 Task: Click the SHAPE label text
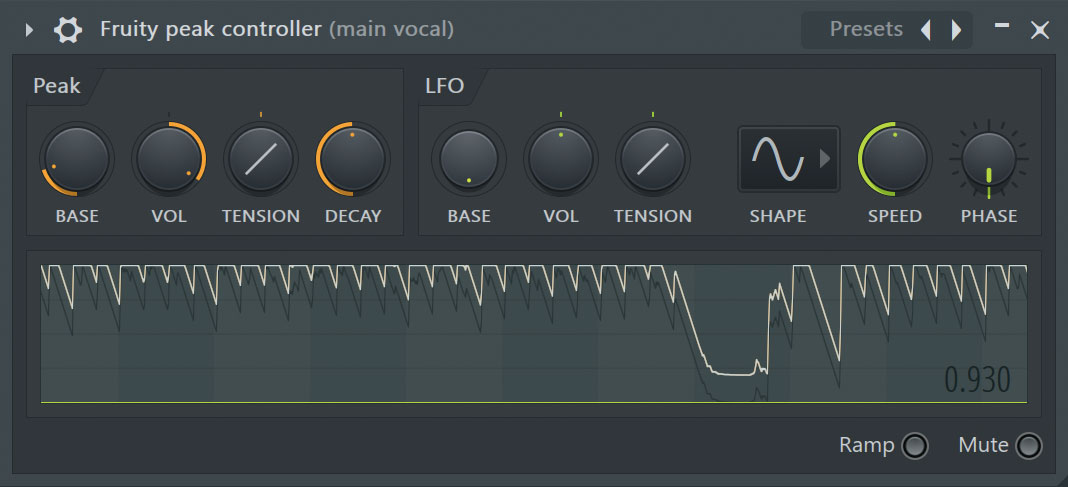pos(778,217)
